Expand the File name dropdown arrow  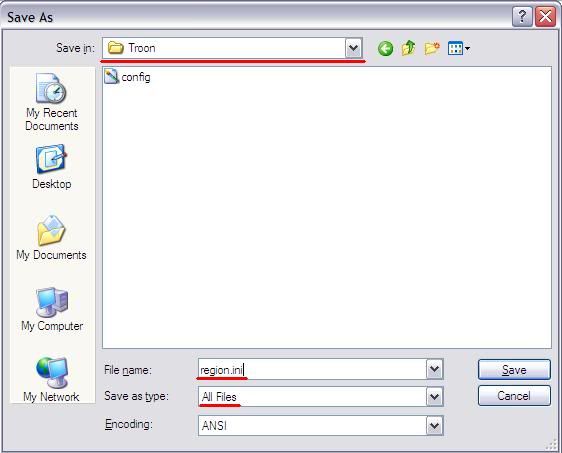pyautogui.click(x=434, y=369)
